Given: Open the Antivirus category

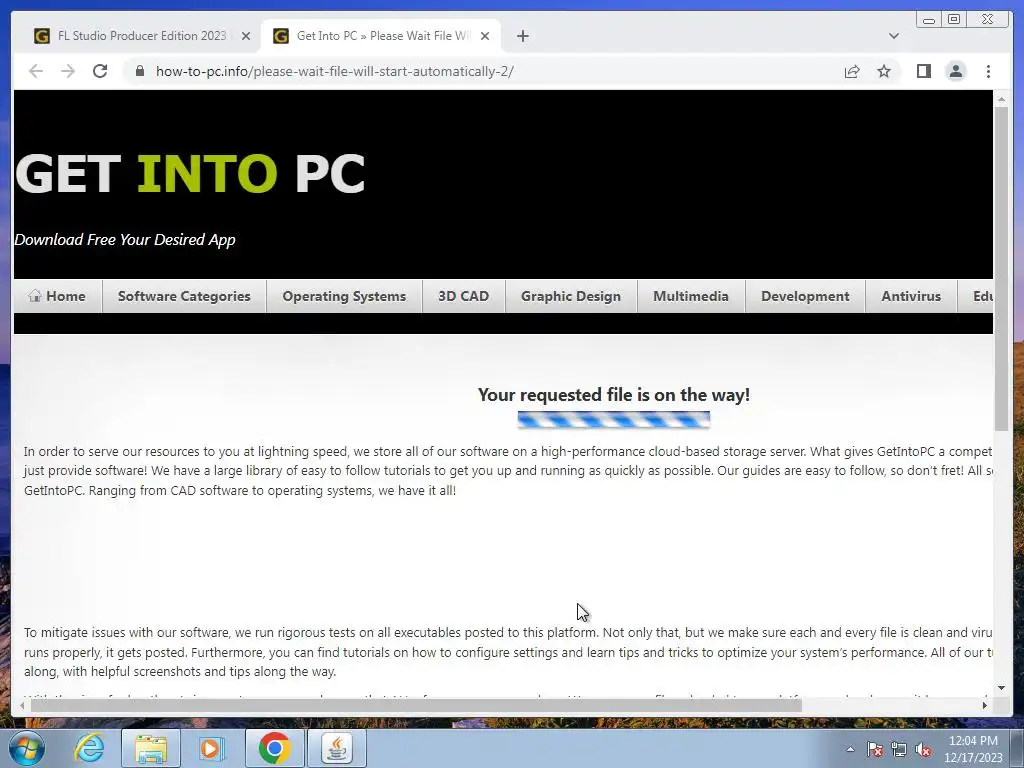Looking at the screenshot, I should point(911,296).
